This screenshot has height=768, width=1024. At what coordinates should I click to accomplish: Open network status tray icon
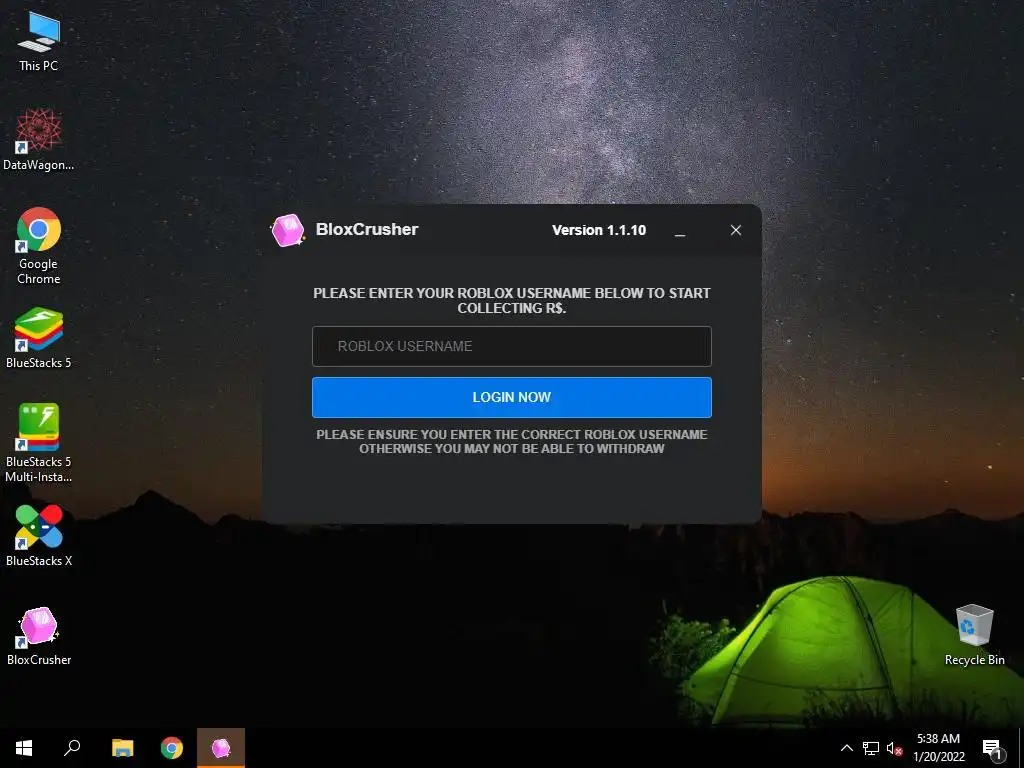(x=871, y=748)
